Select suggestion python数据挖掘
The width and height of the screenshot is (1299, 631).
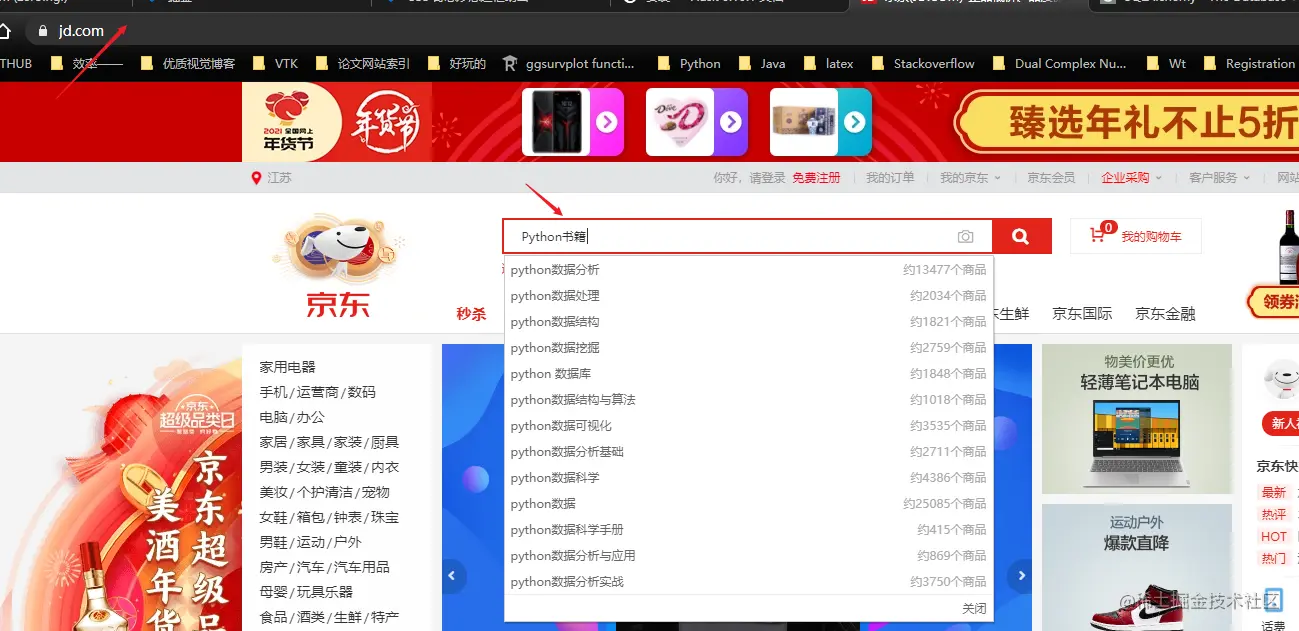pyautogui.click(x=748, y=348)
